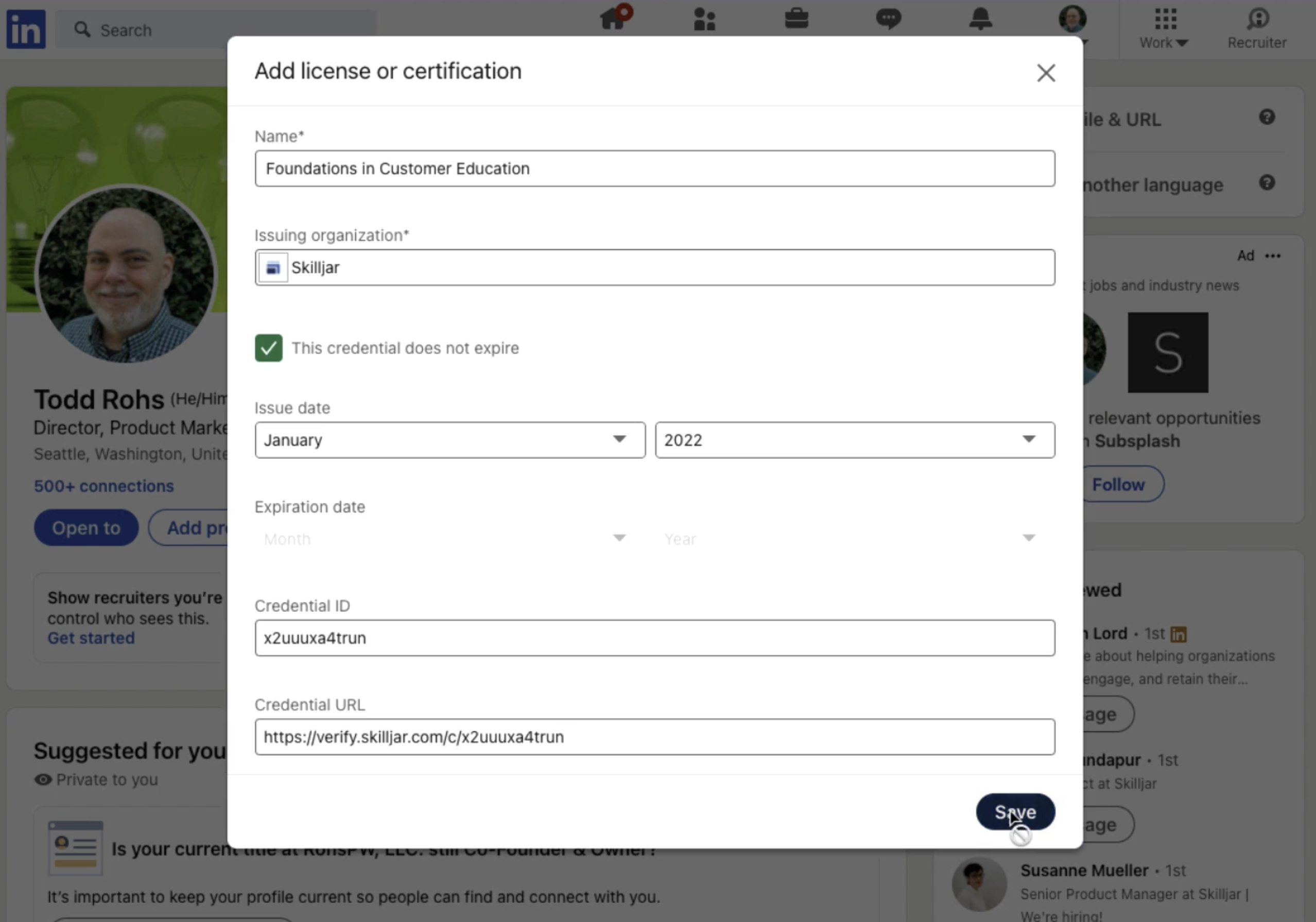Open the Messaging chat bubble icon
1316x922 pixels.
[889, 19]
